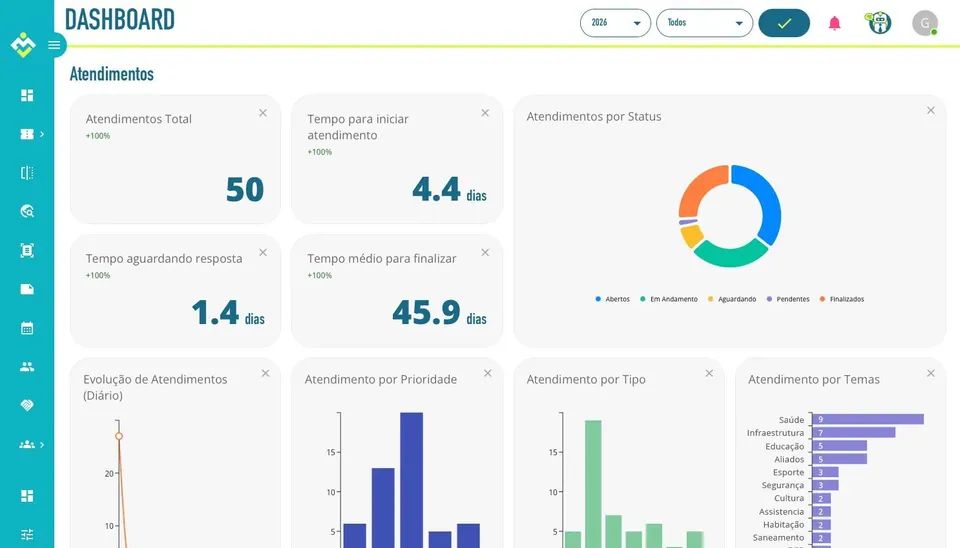
Task: Click the Saúde bar showing 9
Action: [868, 419]
